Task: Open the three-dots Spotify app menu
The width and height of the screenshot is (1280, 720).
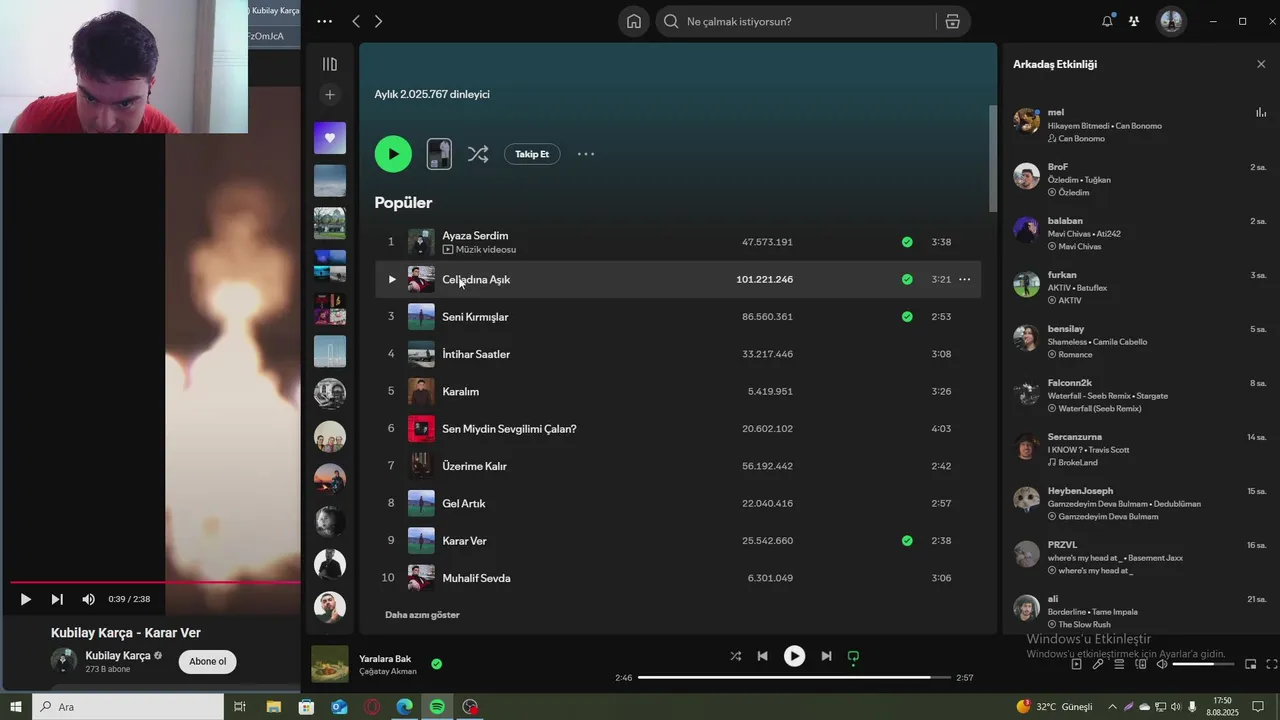Action: coord(324,21)
